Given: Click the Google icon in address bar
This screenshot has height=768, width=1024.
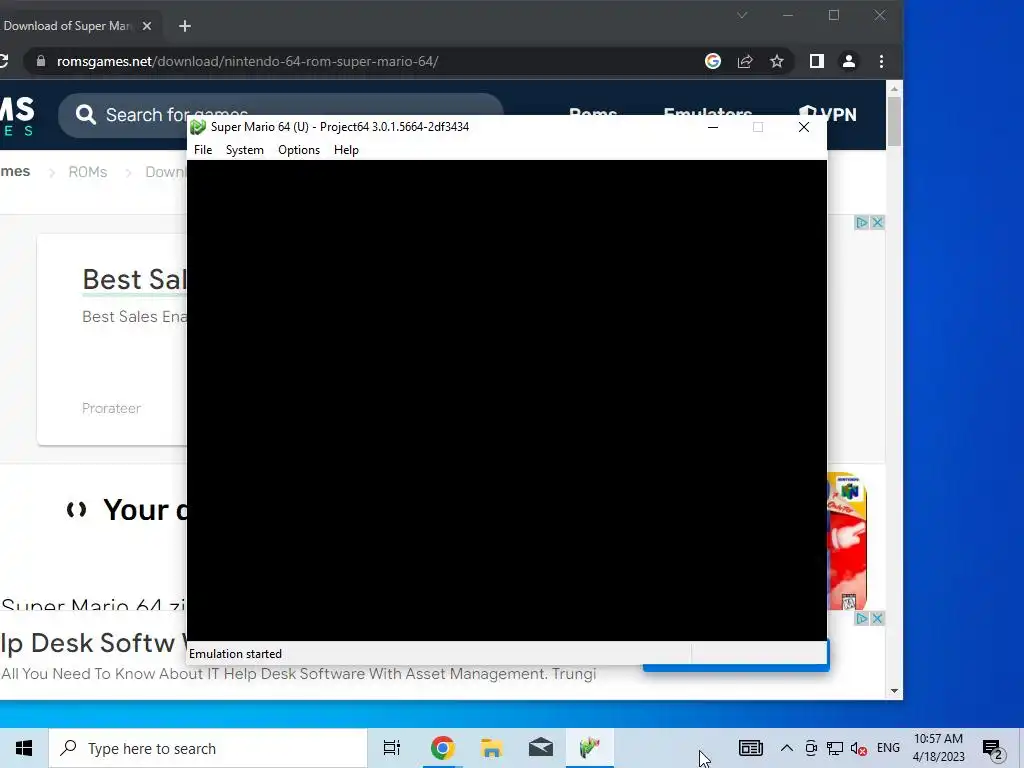Looking at the screenshot, I should coord(712,61).
